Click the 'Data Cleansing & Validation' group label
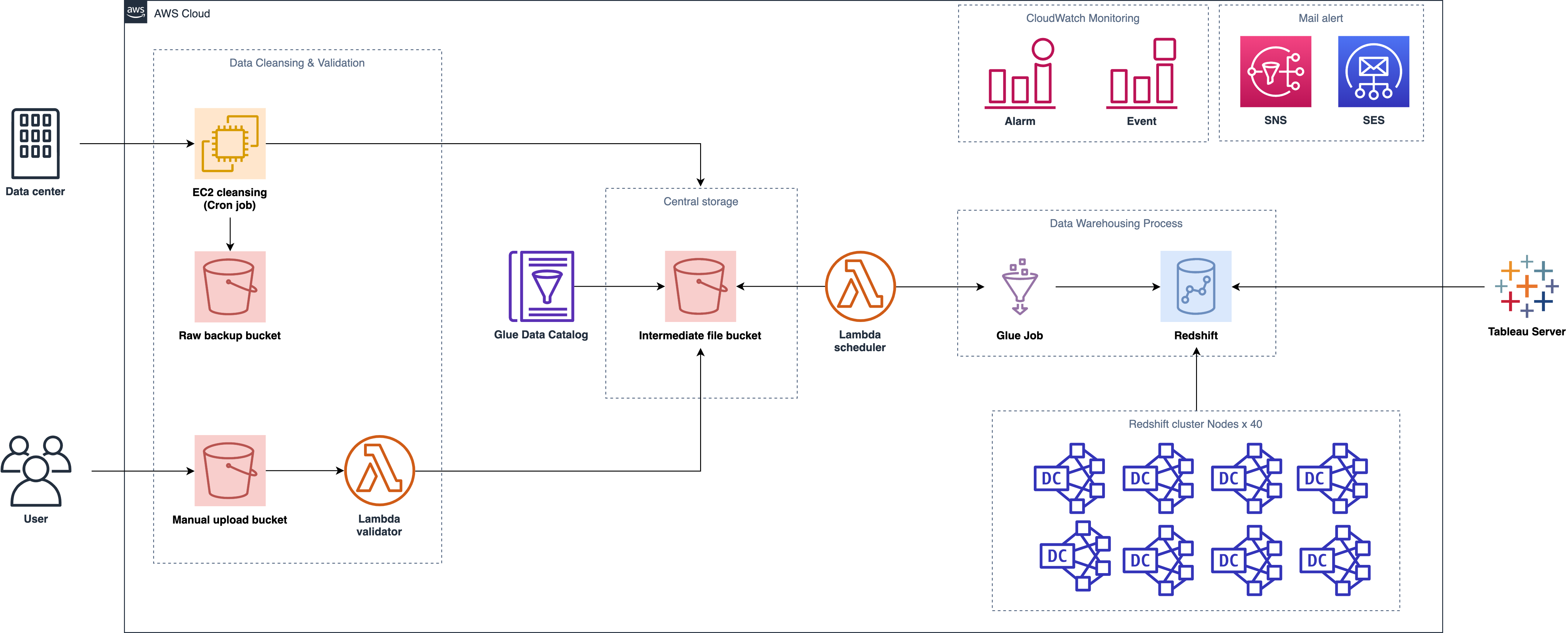 (x=297, y=63)
